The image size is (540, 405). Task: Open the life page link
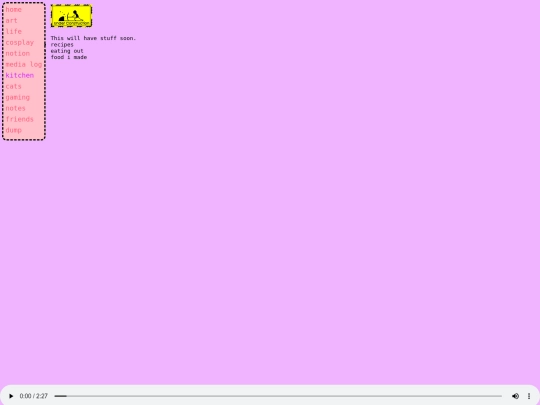[13, 32]
